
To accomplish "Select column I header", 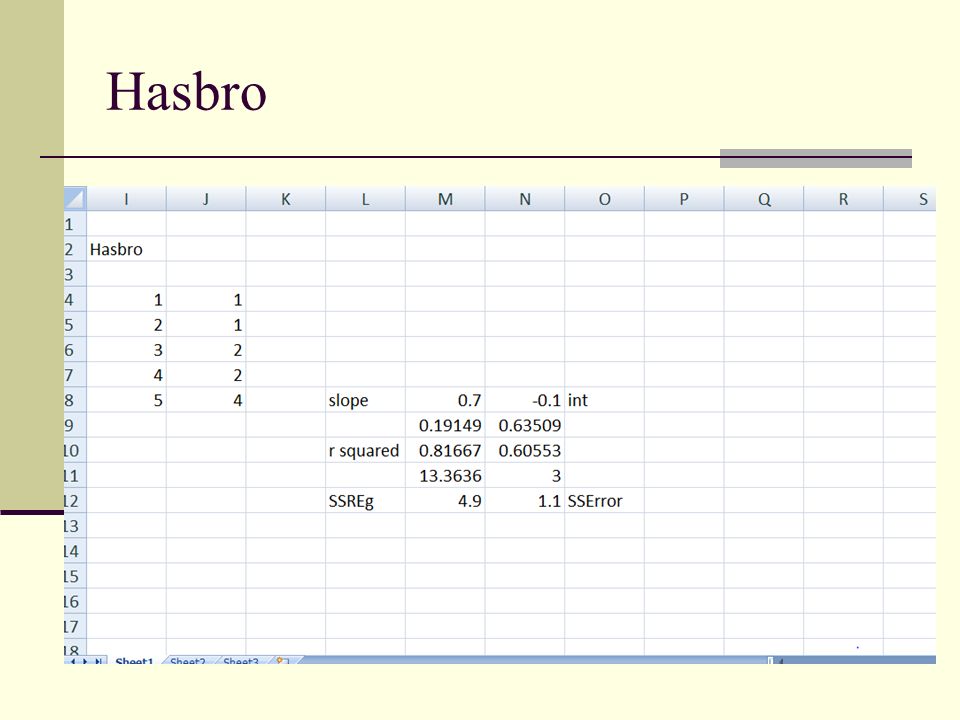I will coord(126,199).
